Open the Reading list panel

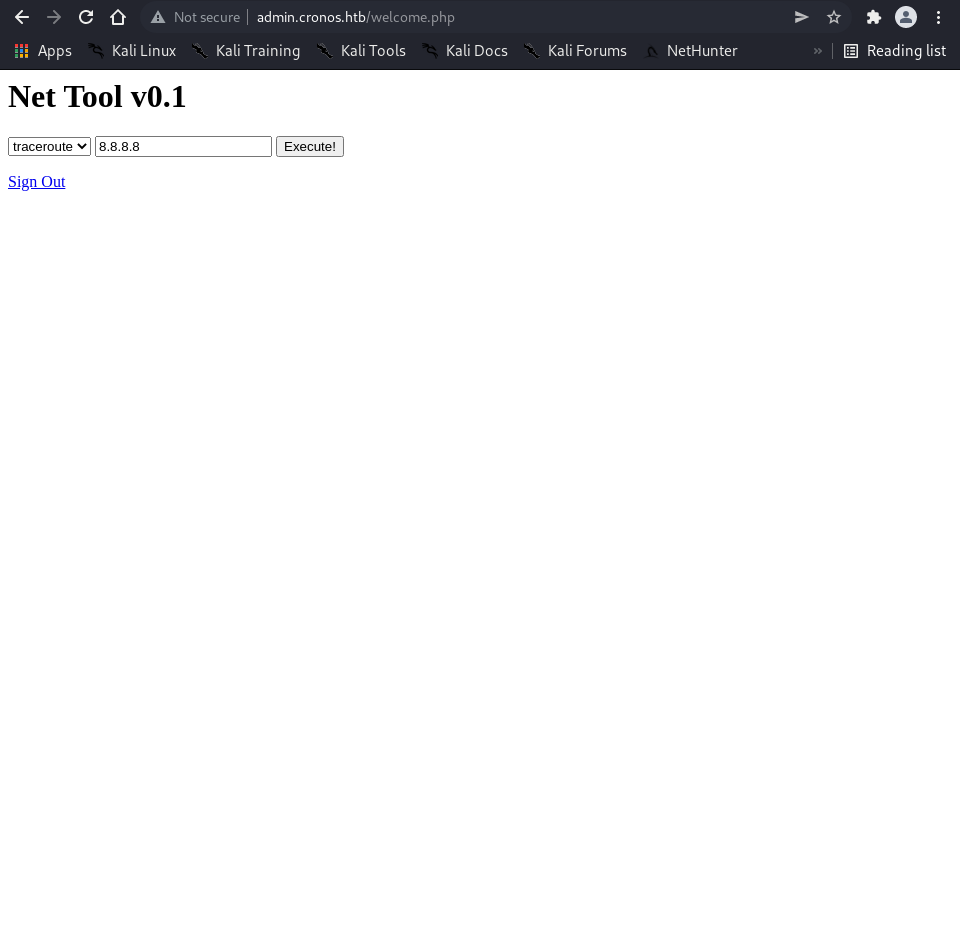[895, 51]
